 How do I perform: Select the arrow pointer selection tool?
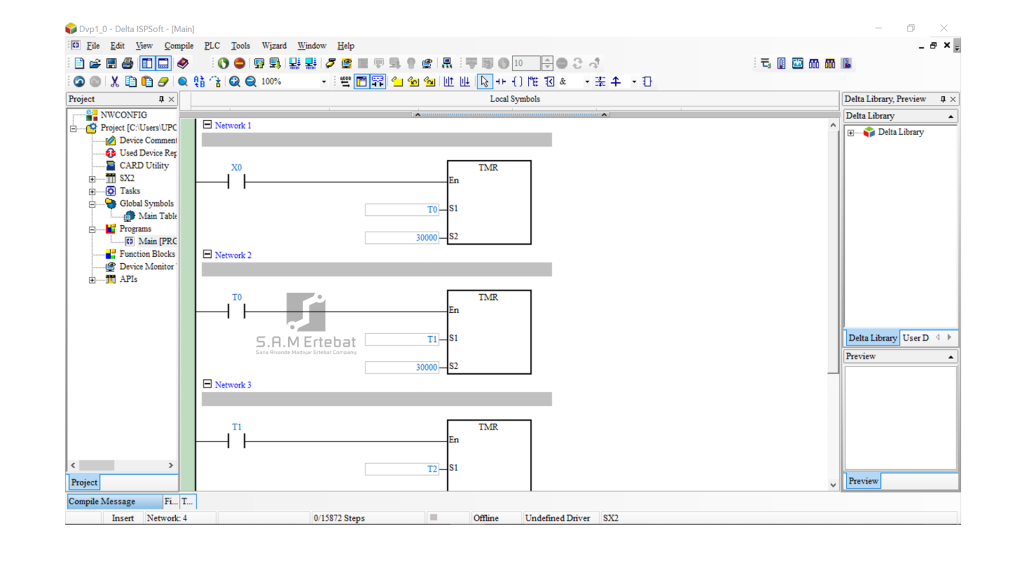click(x=485, y=82)
